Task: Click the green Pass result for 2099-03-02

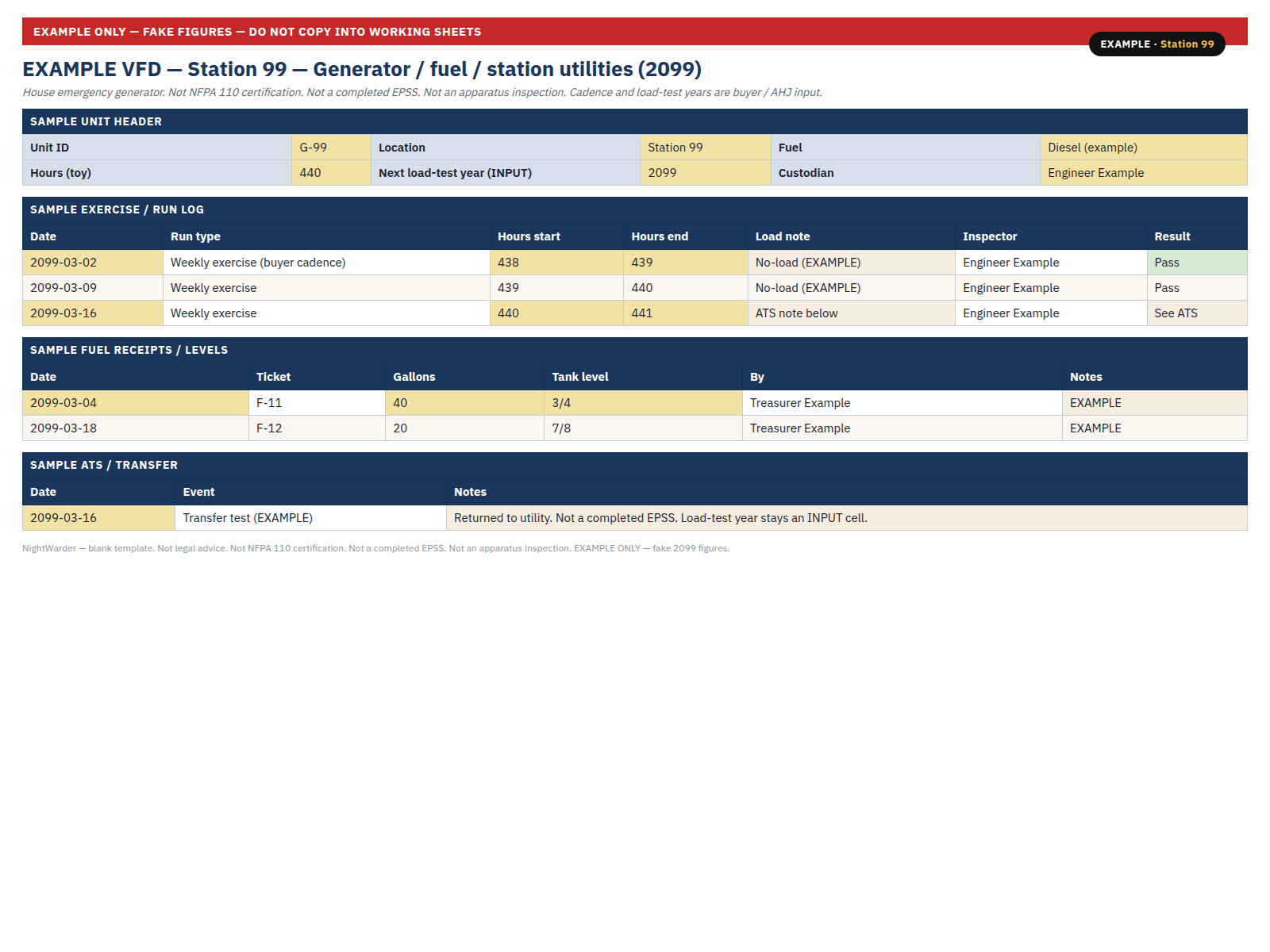Action: [1197, 263]
